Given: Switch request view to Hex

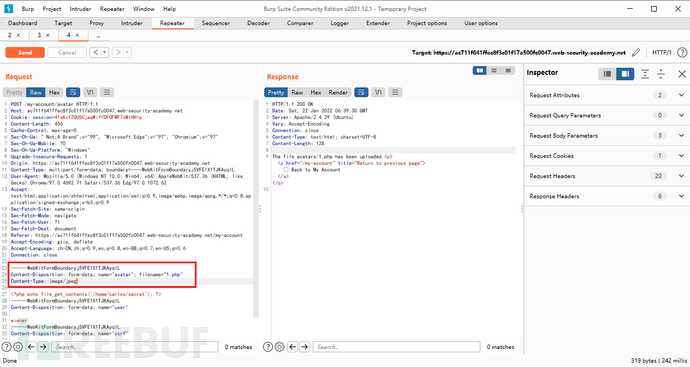Looking at the screenshot, I should [54, 92].
